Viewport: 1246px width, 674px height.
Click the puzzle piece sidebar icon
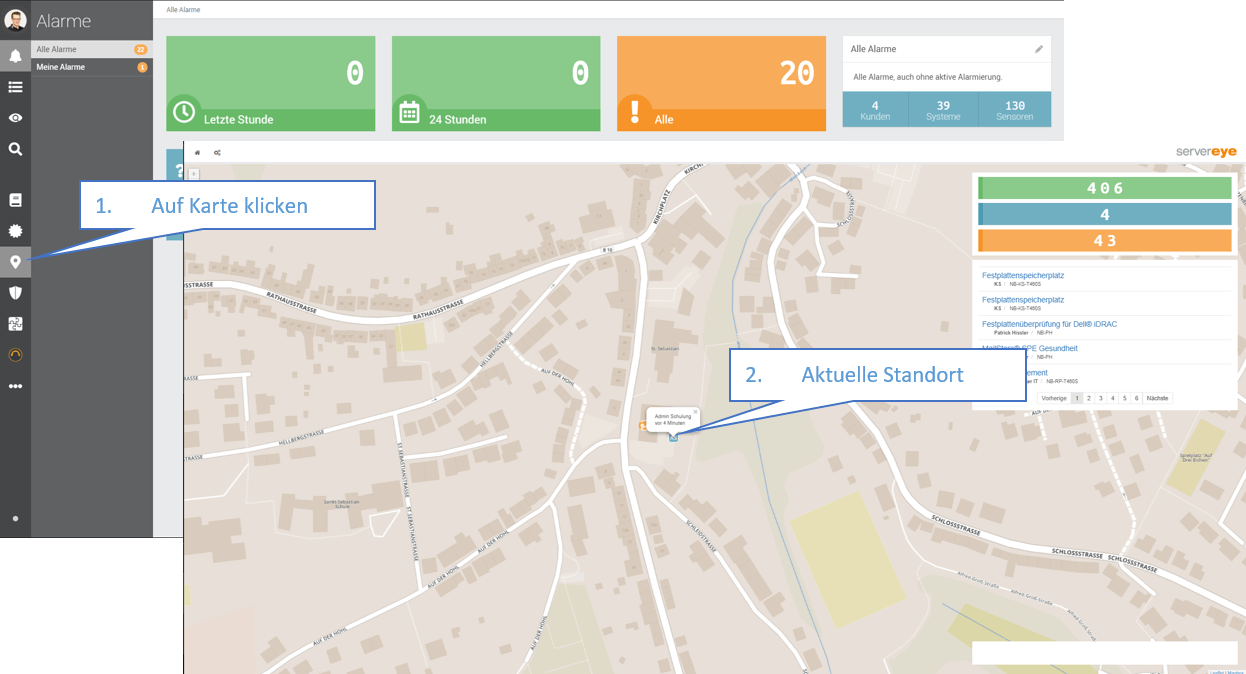tap(15, 324)
